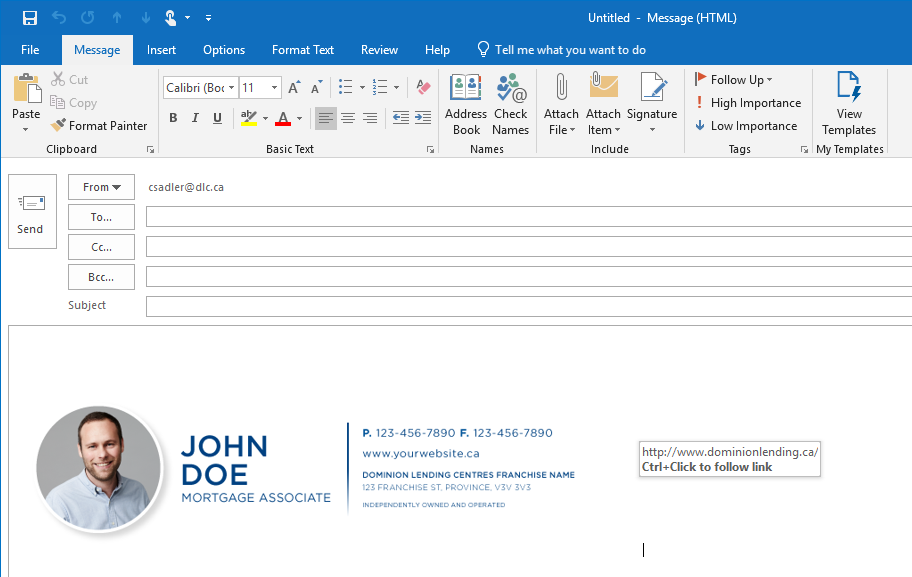The image size is (912, 577).
Task: Open the Signature menu
Action: coord(652,104)
